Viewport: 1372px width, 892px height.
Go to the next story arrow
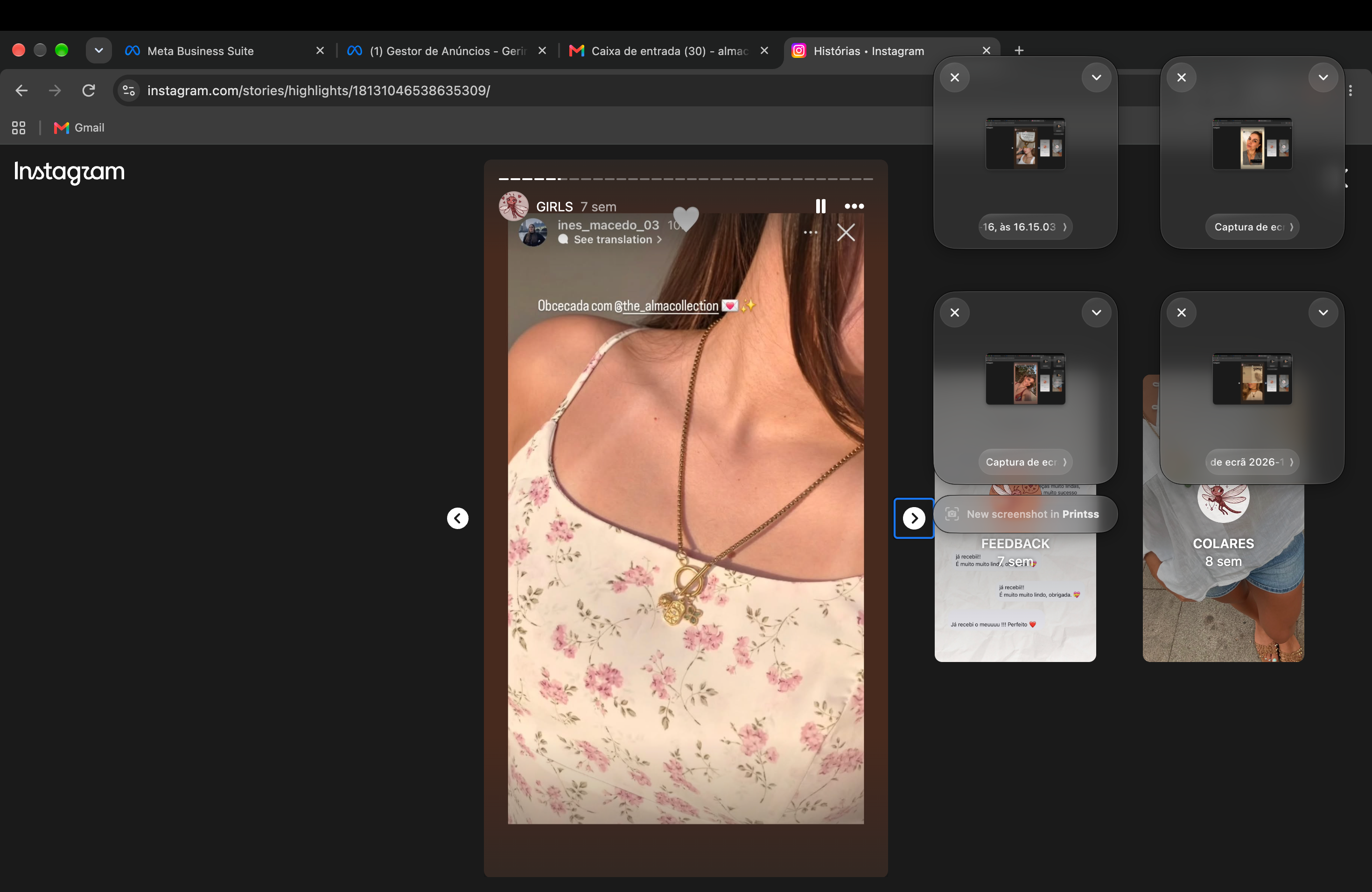click(914, 518)
